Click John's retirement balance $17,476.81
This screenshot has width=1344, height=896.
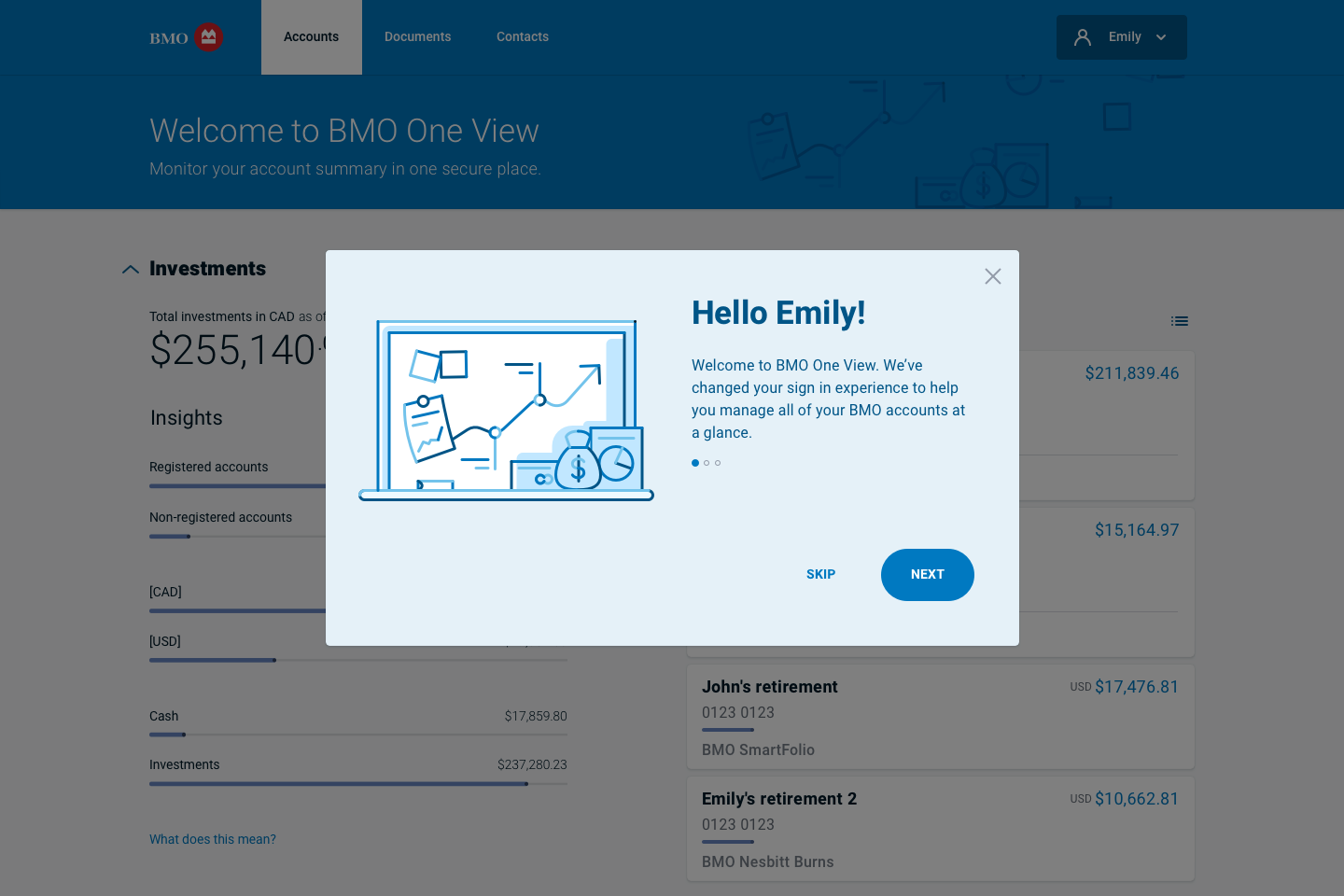tap(1137, 687)
